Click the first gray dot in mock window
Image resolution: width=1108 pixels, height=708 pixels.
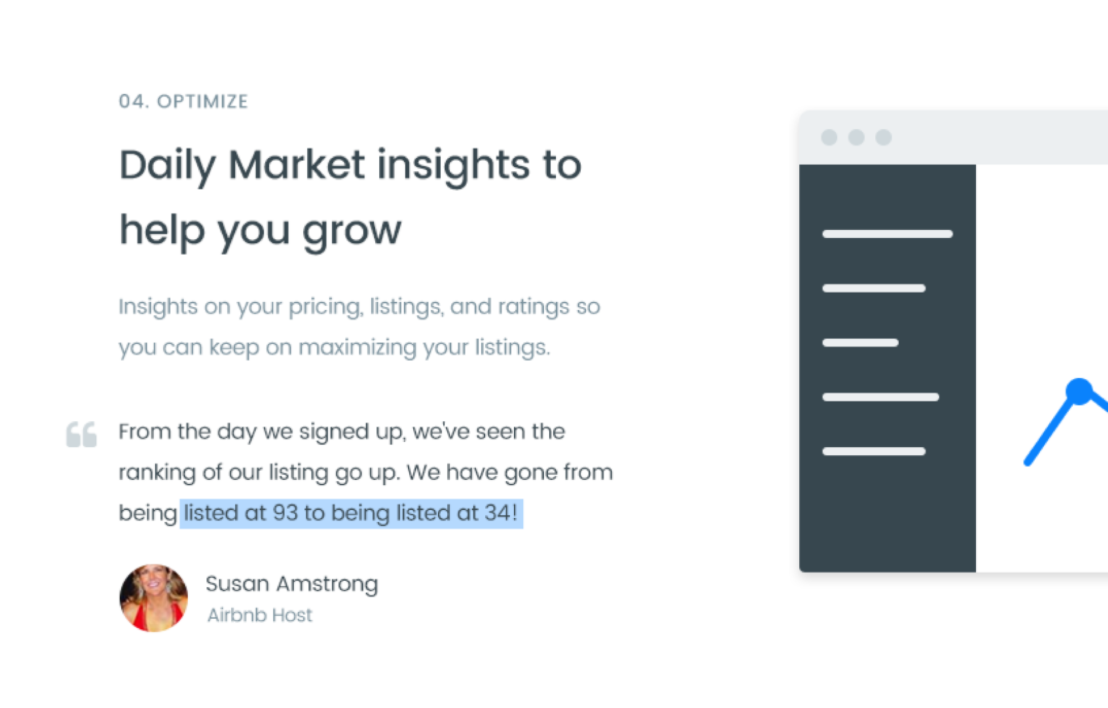[829, 138]
